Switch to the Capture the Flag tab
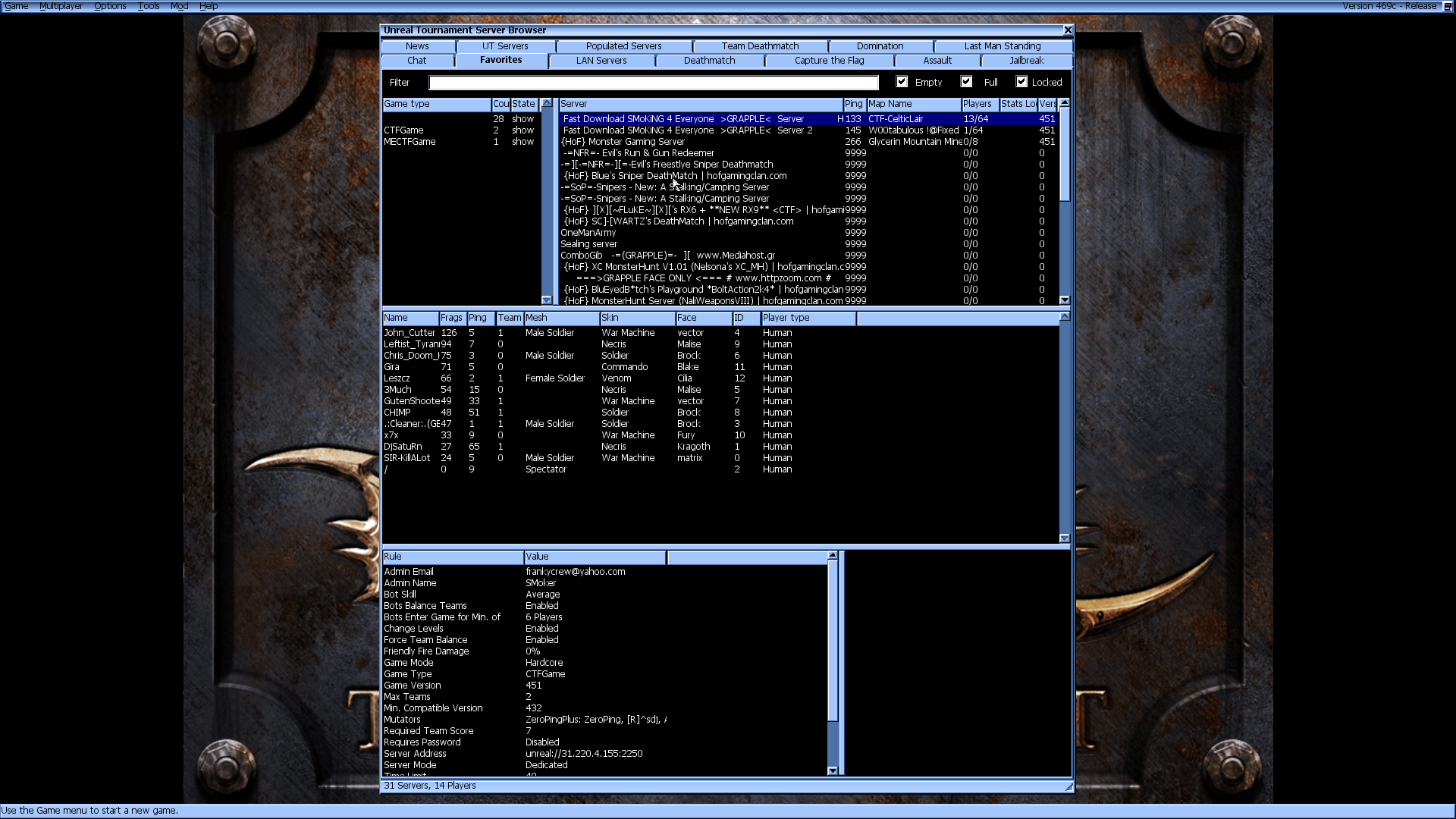Viewport: 1456px width, 819px height. click(x=829, y=61)
